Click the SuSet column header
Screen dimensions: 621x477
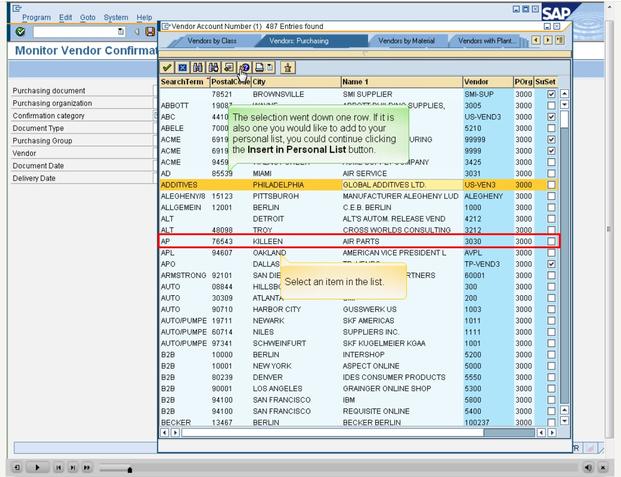pyautogui.click(x=545, y=82)
